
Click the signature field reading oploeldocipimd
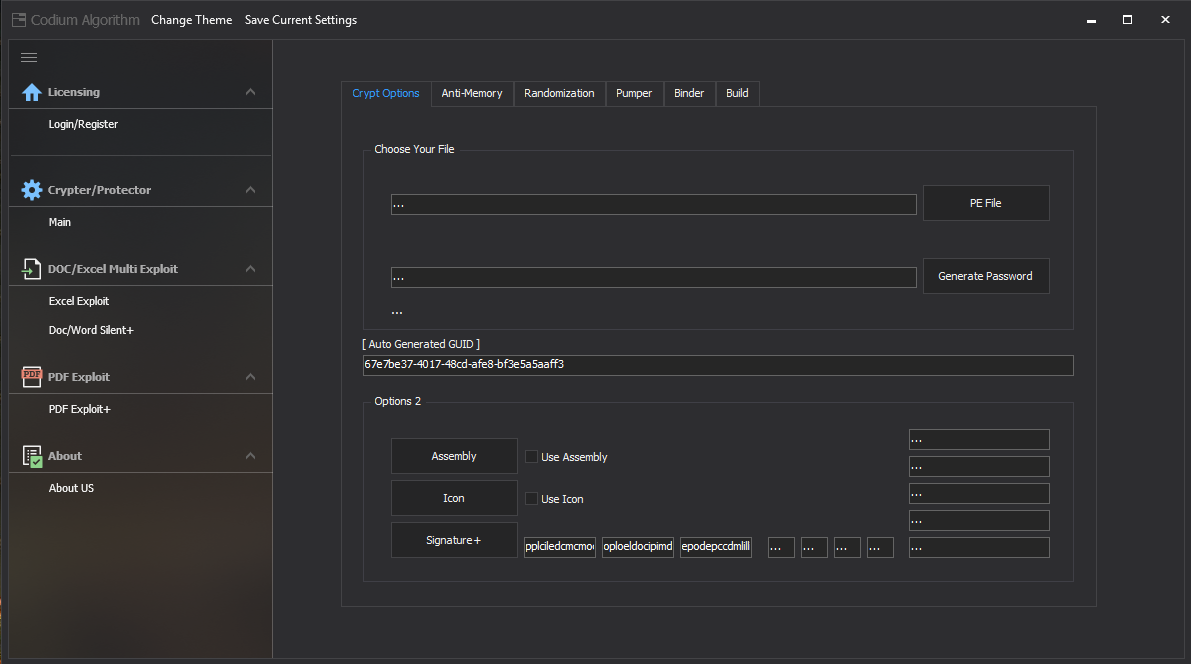[638, 547]
